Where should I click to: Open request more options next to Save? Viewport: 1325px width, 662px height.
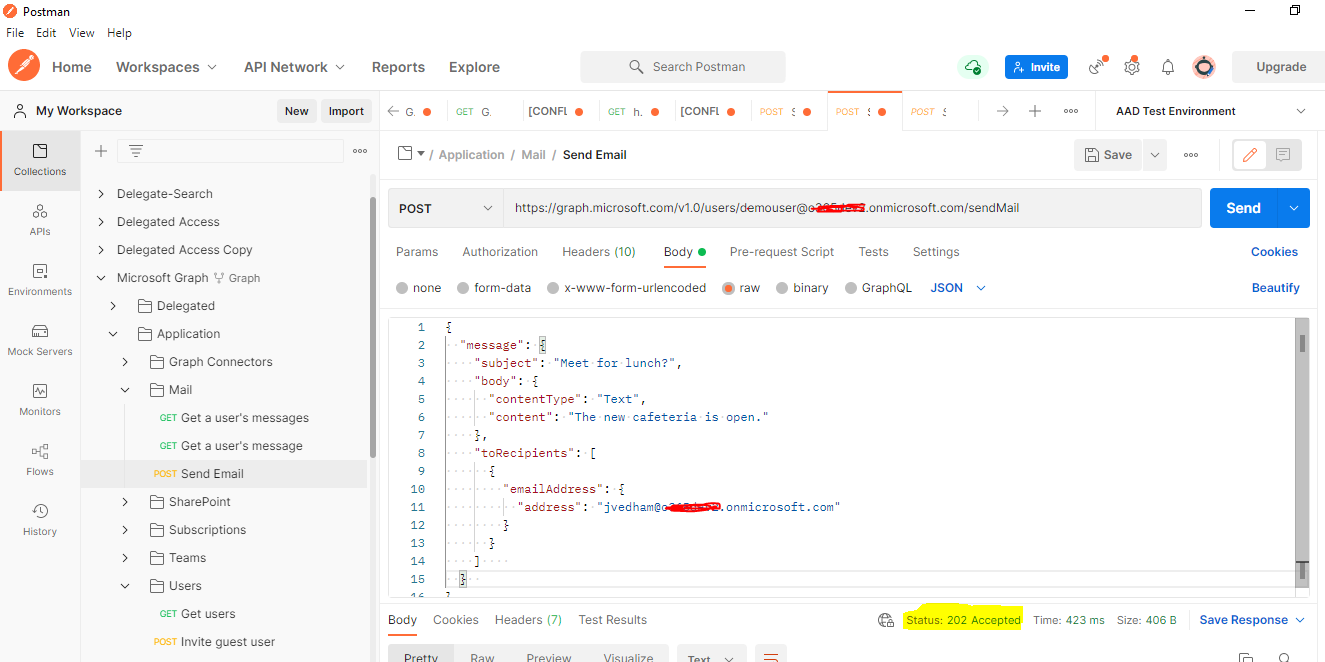(x=1191, y=155)
